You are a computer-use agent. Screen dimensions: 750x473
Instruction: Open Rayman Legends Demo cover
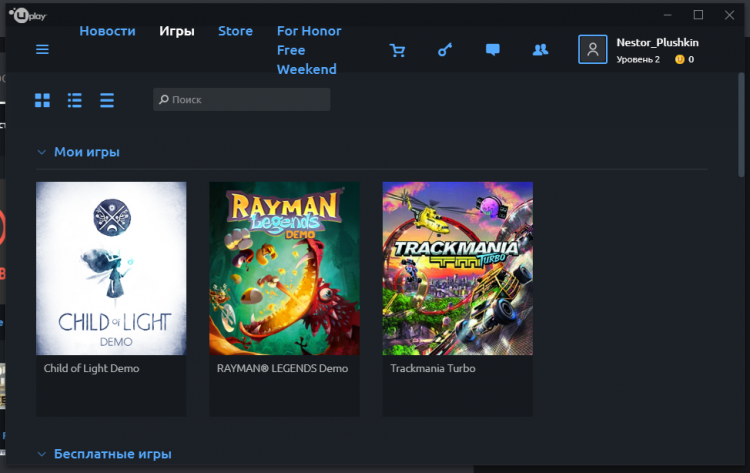284,268
